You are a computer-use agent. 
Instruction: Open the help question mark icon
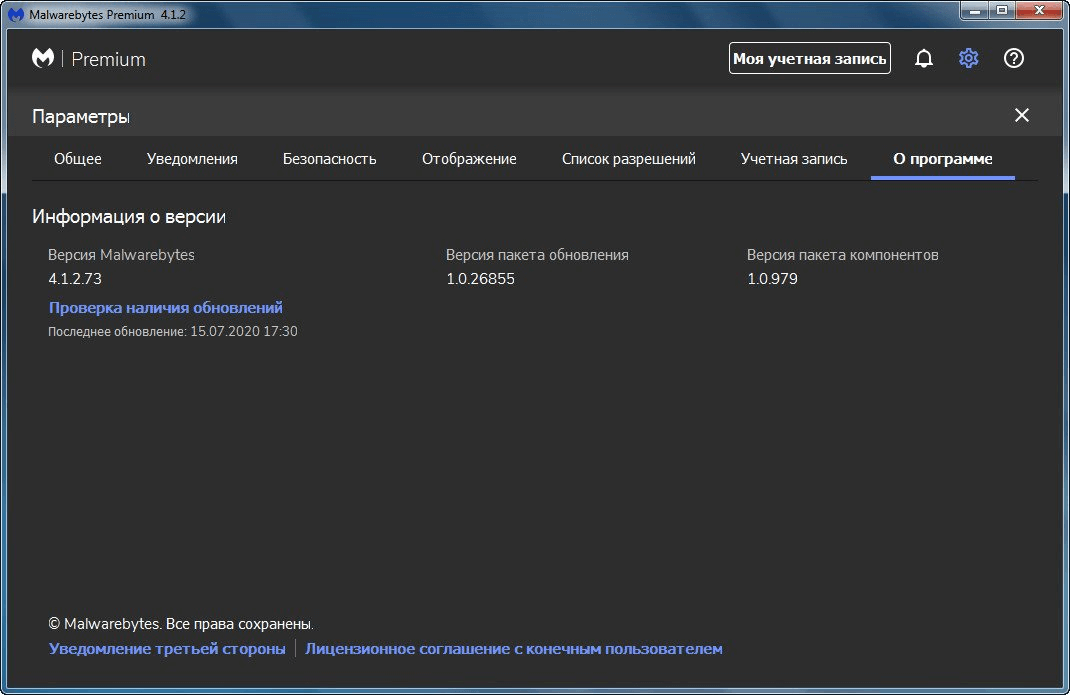[x=1013, y=59]
